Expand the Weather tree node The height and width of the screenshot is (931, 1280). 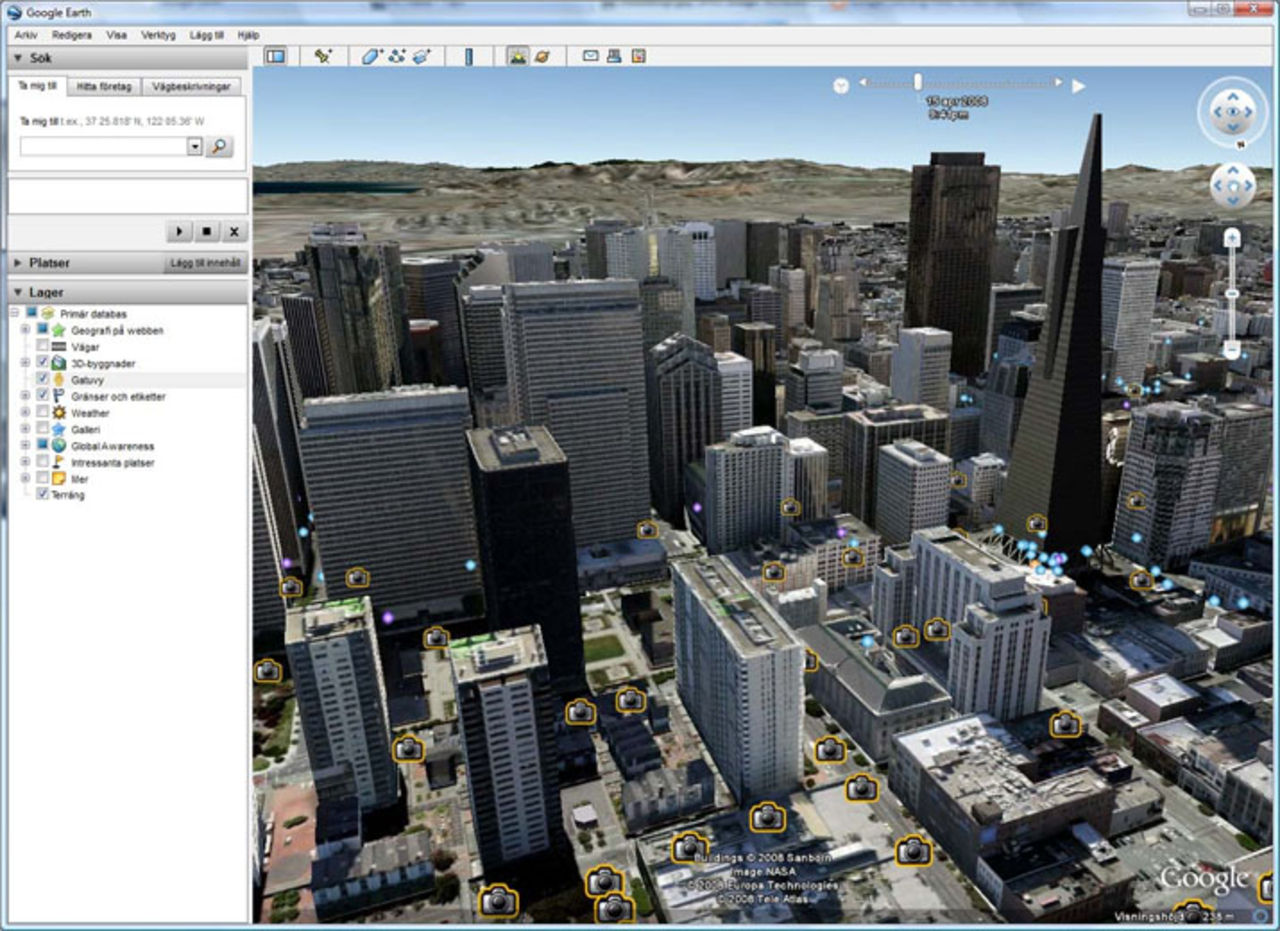[x=25, y=412]
